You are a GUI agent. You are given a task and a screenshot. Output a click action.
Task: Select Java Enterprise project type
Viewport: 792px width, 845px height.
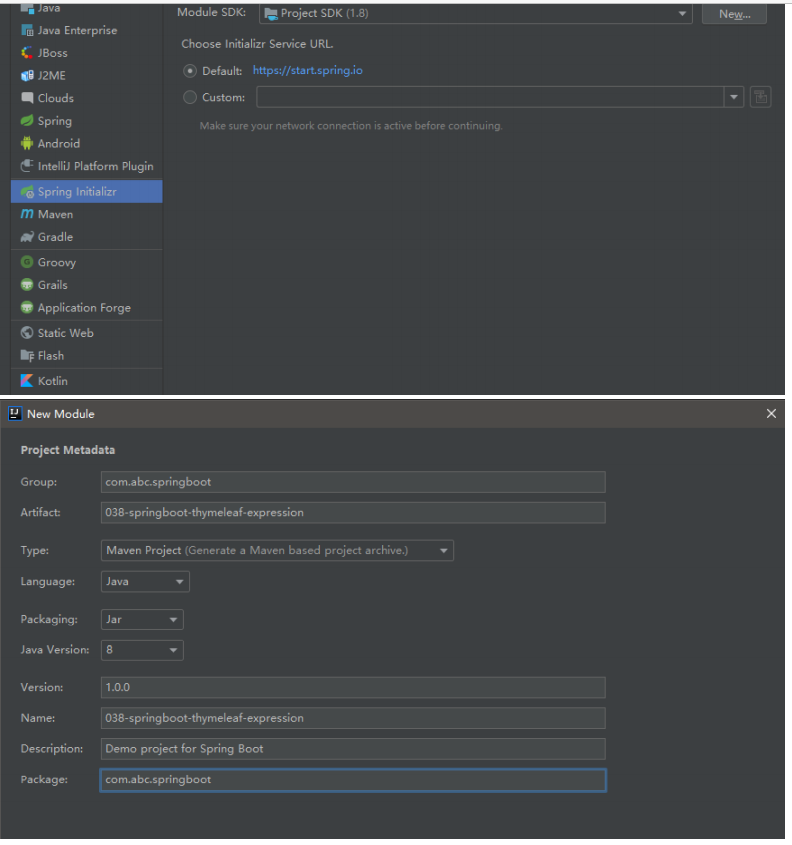coord(86,31)
